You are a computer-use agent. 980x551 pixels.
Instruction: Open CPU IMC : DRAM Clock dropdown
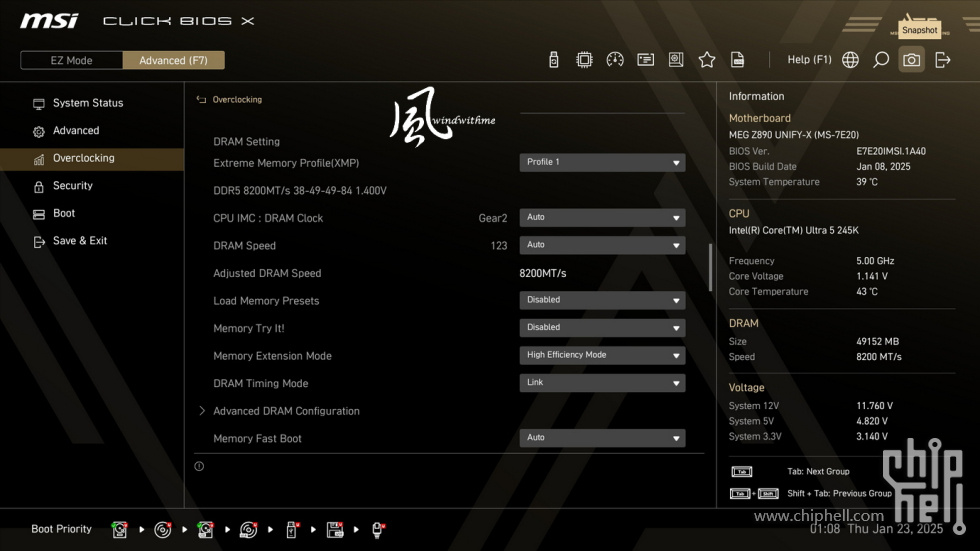point(602,217)
